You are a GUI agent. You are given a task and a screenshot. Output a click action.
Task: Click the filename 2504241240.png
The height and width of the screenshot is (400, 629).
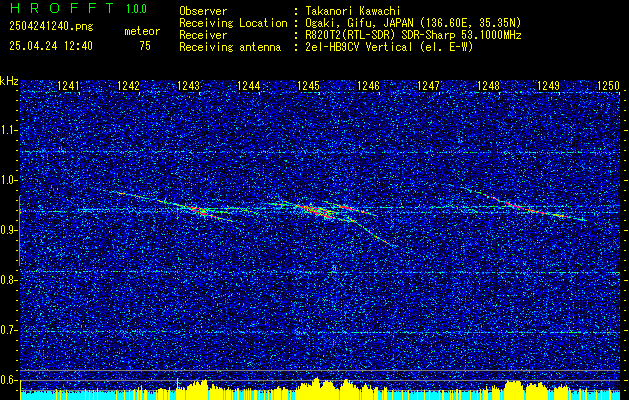(51, 26)
